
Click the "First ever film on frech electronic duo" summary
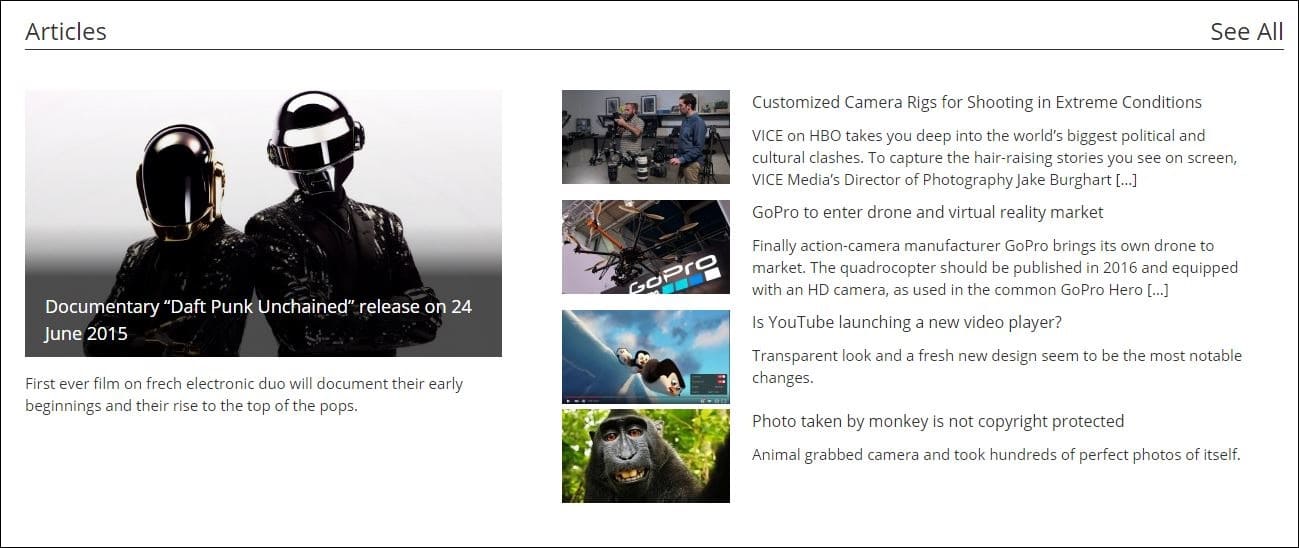pyautogui.click(x=244, y=395)
